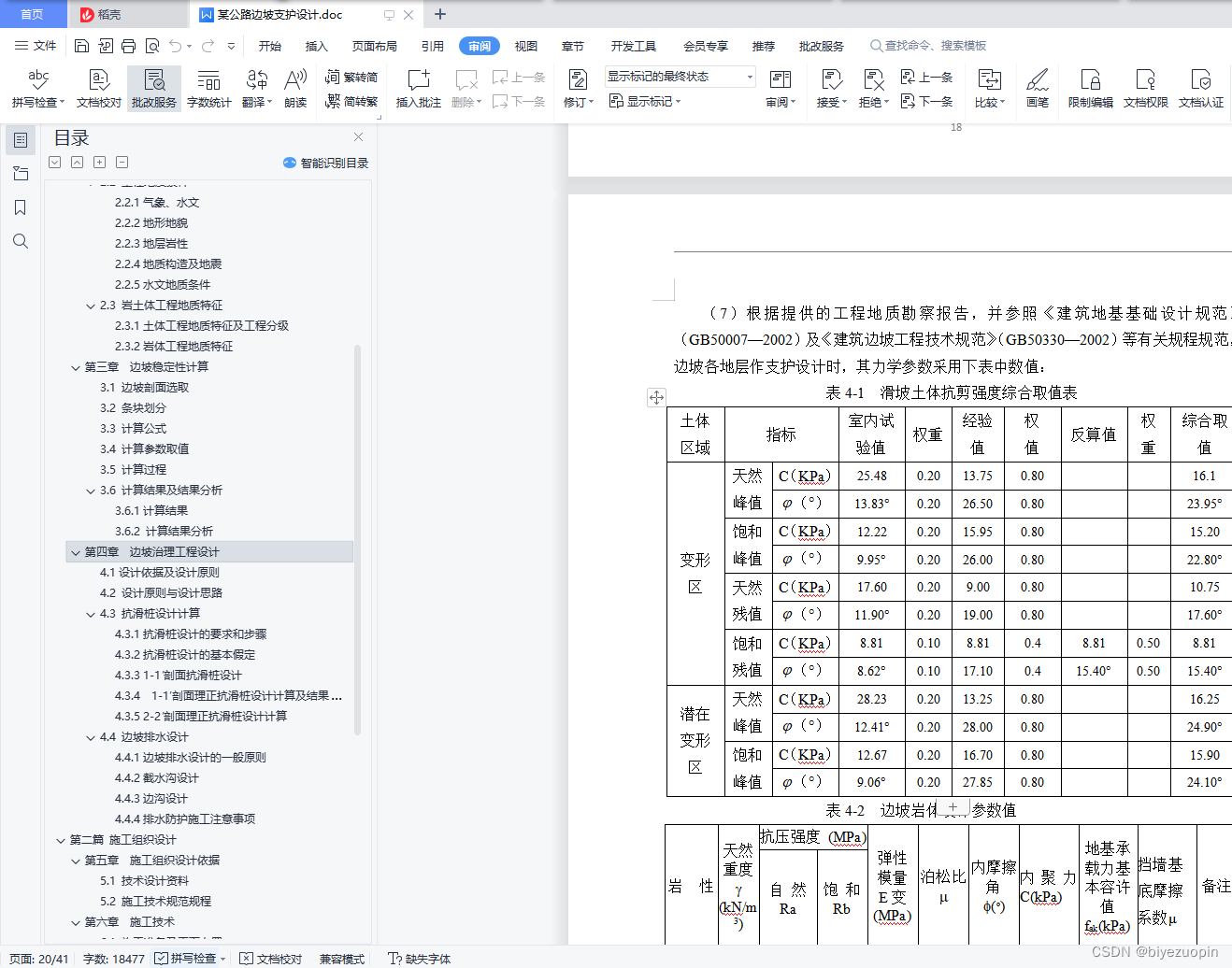Open 文档认证 document certification
Image resolution: width=1232 pixels, height=968 pixels.
pyautogui.click(x=1201, y=89)
